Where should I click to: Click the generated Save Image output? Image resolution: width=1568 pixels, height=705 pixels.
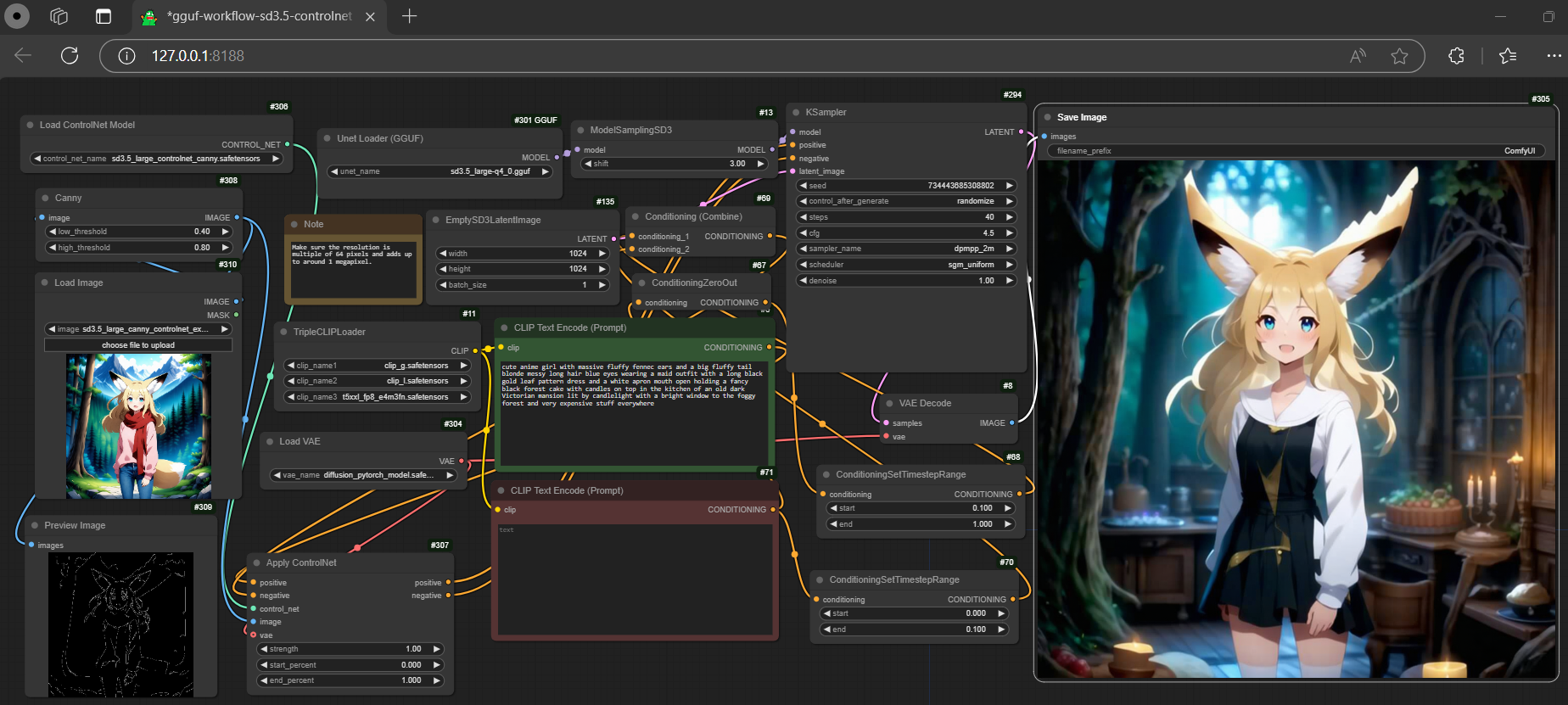click(x=1296, y=420)
